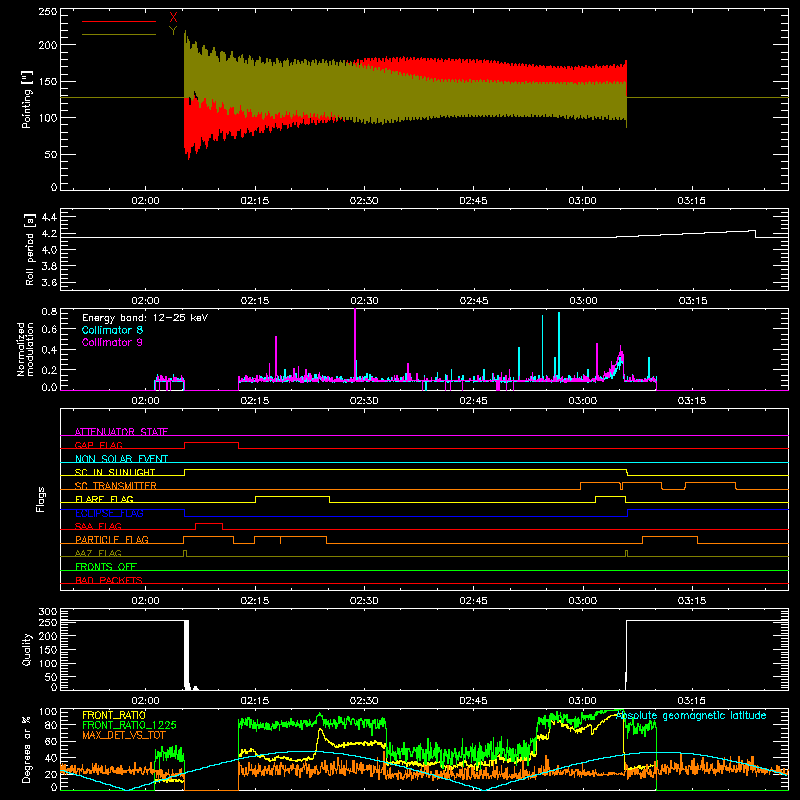This screenshot has width=800, height=800.
Task: Click the raised GAP_FLAG pulse segment
Action: pyautogui.click(x=211, y=443)
